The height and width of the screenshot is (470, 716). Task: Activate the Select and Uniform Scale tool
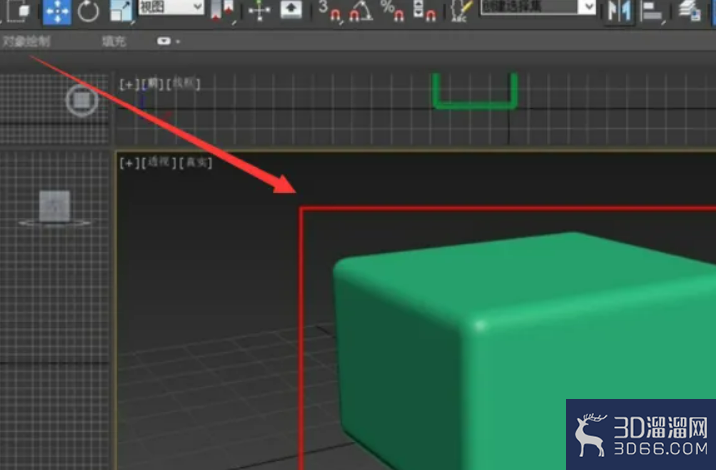(121, 11)
